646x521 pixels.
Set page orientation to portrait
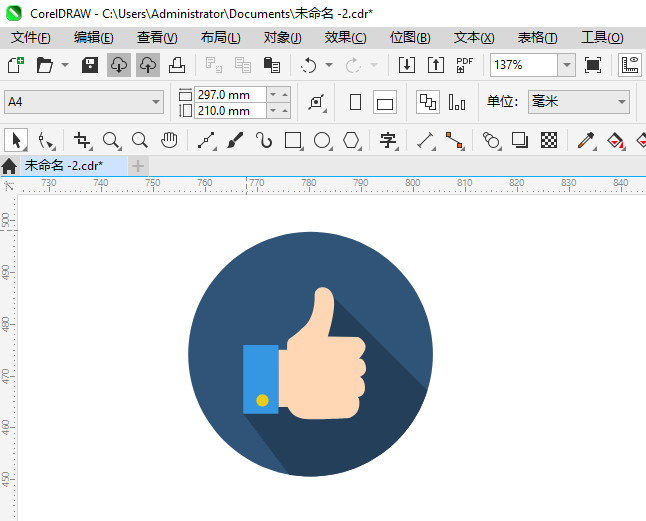point(356,102)
